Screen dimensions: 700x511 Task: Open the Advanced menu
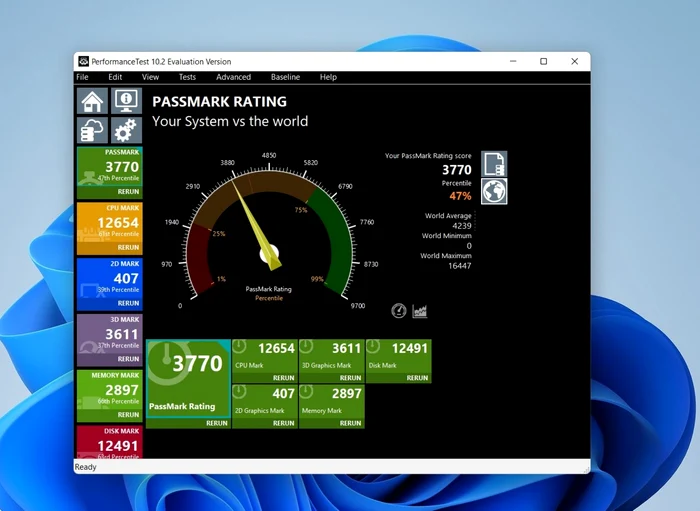pos(233,77)
